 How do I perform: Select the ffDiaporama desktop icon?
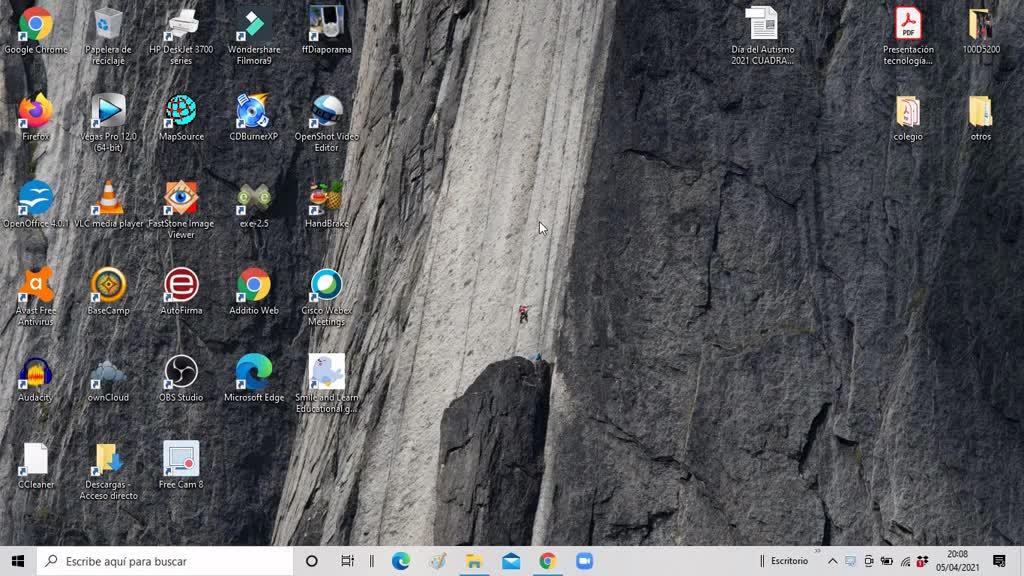(x=327, y=31)
